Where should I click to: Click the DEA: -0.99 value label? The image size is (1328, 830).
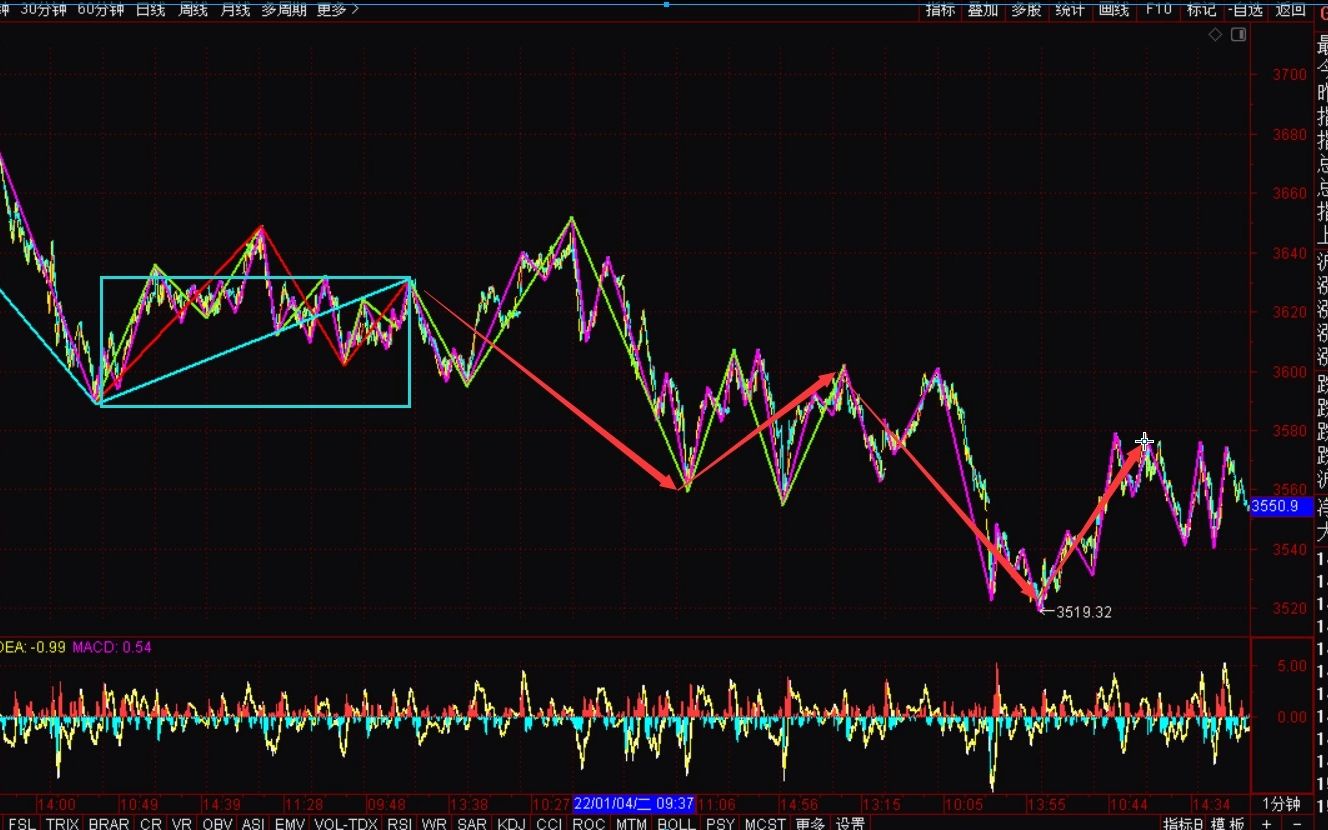pyautogui.click(x=33, y=647)
